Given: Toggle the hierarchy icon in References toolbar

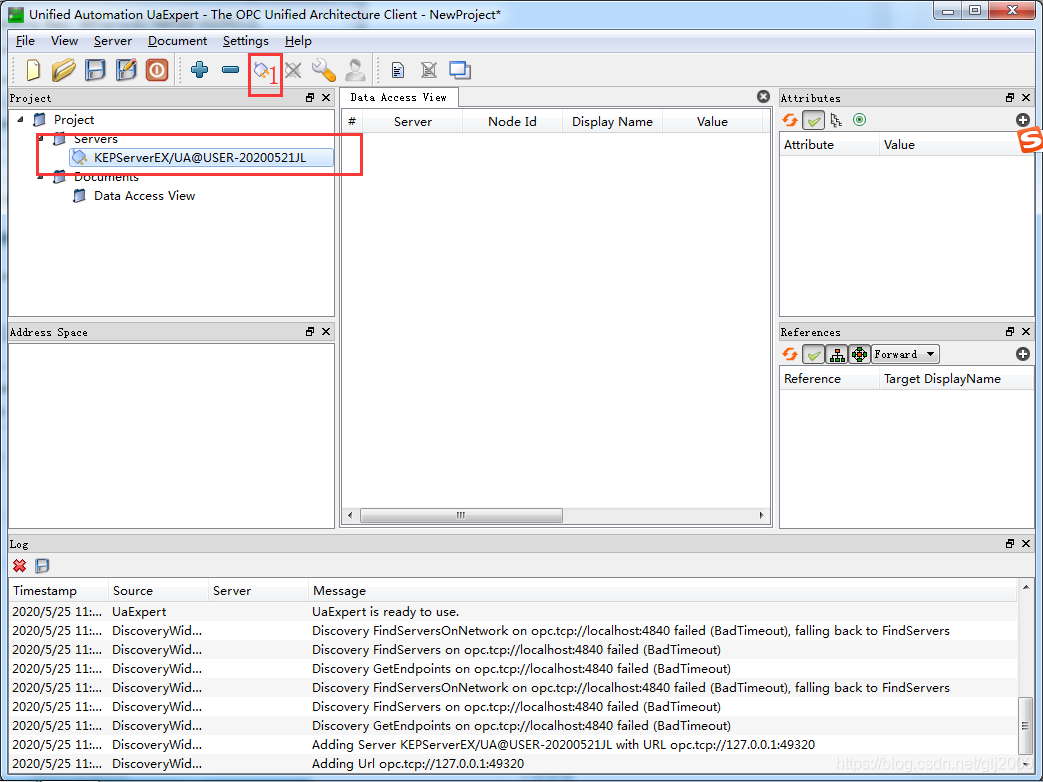Looking at the screenshot, I should point(837,354).
